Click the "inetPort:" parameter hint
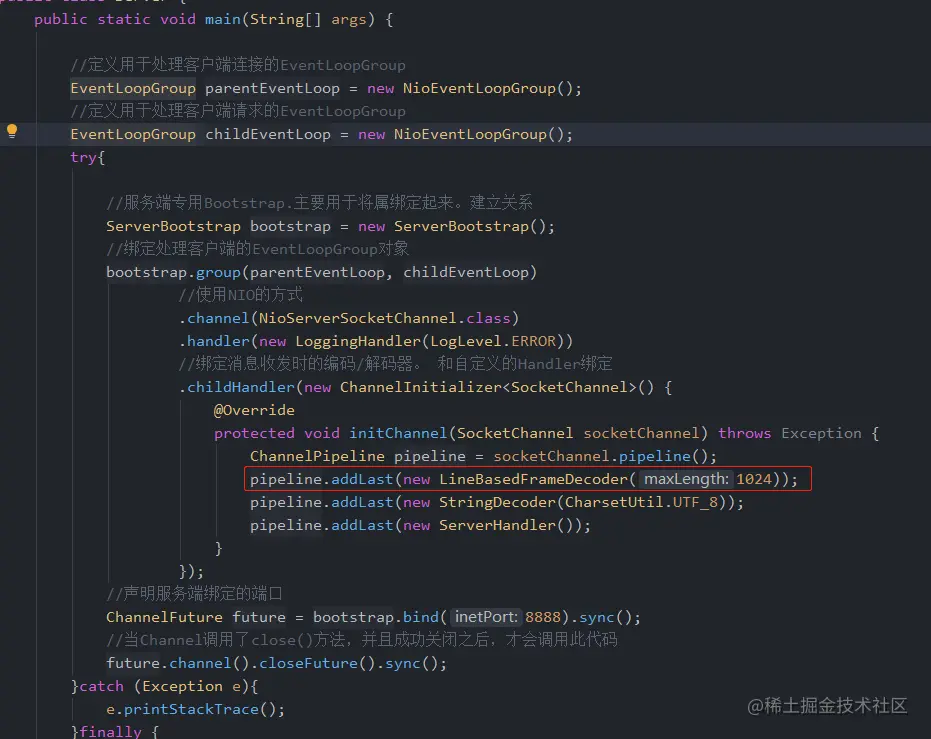This screenshot has width=931, height=739. 486,617
